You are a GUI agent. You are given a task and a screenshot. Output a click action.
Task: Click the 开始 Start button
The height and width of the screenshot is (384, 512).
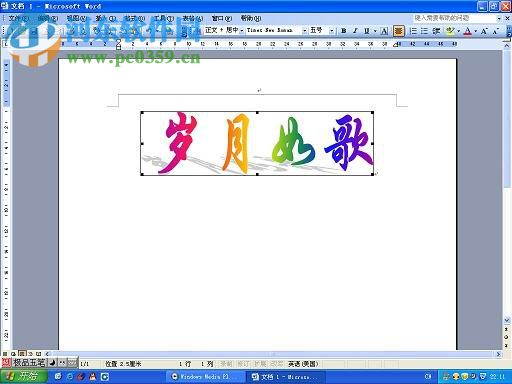(23, 377)
